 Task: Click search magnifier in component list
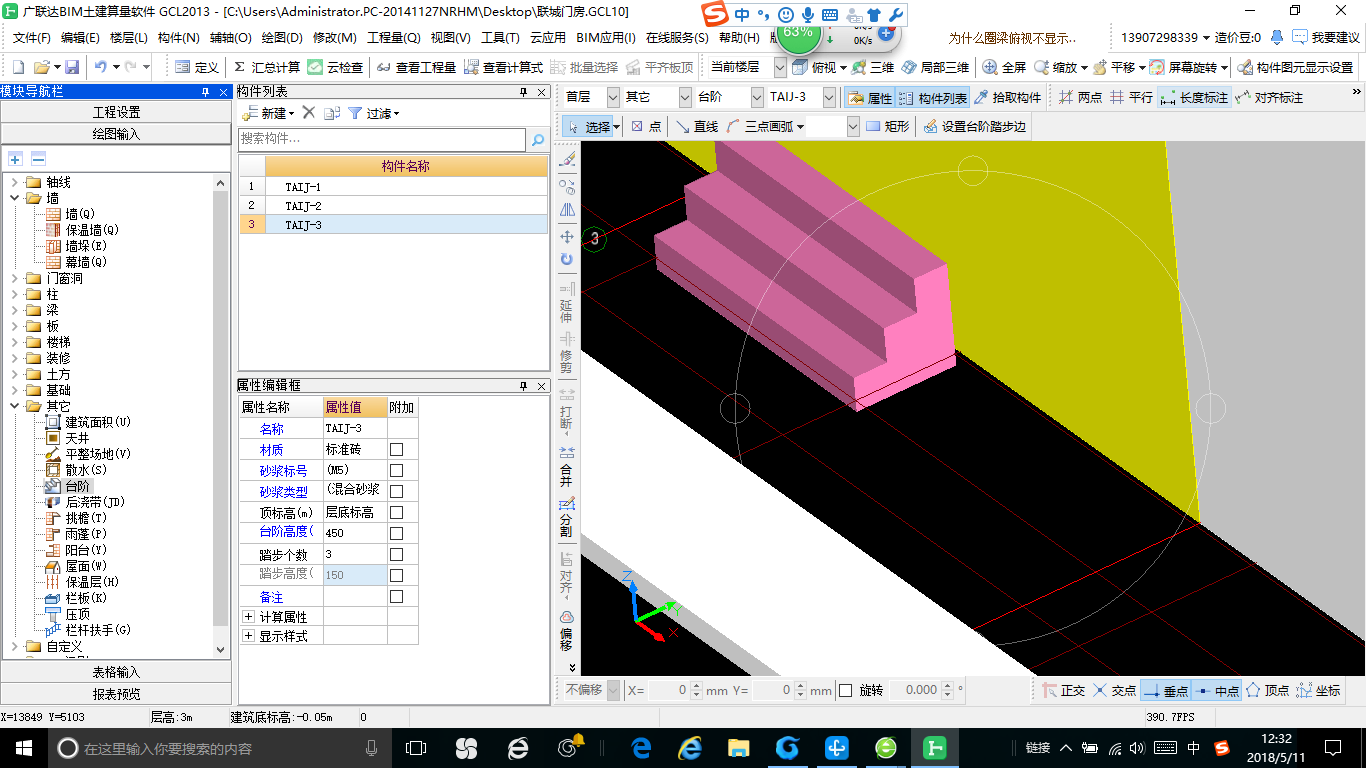pos(538,140)
